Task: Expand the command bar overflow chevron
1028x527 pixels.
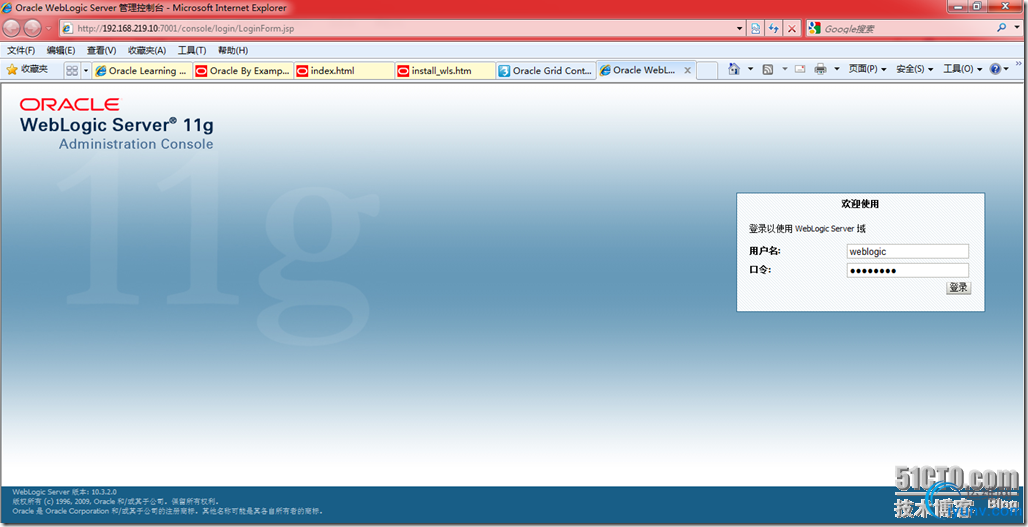Action: tap(1019, 64)
